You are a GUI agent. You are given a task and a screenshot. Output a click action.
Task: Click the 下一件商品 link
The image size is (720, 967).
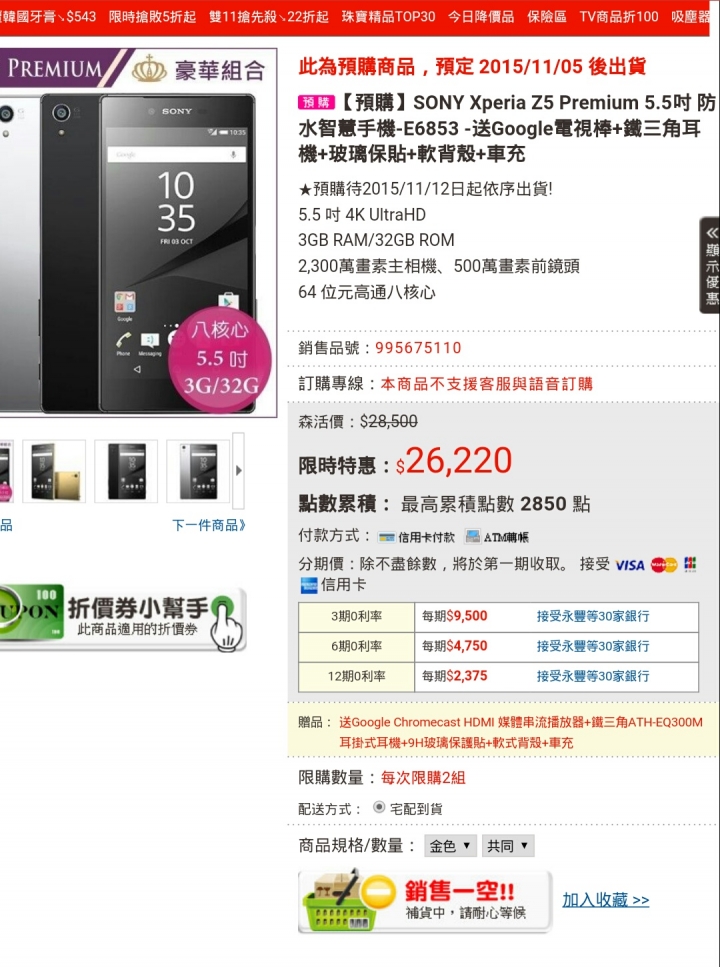[209, 525]
